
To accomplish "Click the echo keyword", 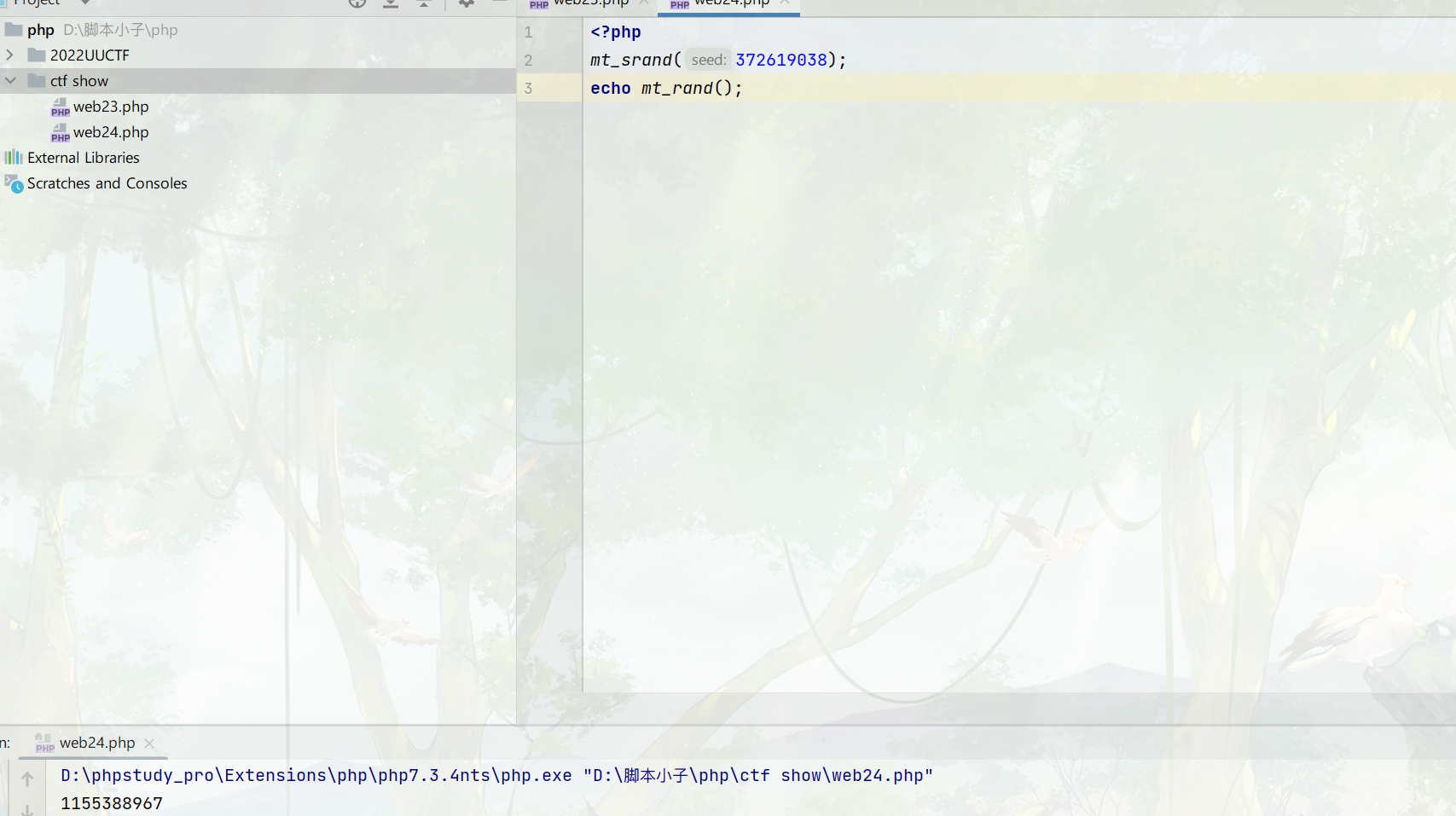I will point(611,89).
